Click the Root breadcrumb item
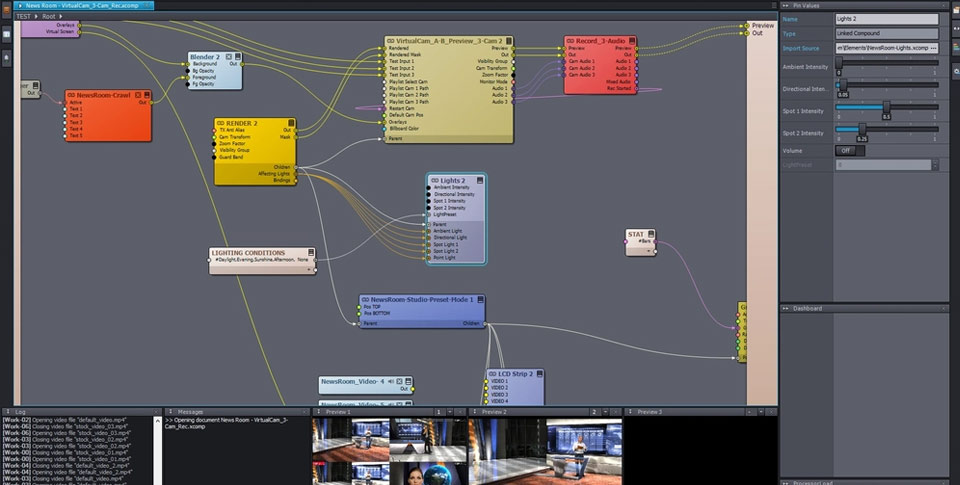 [49, 17]
